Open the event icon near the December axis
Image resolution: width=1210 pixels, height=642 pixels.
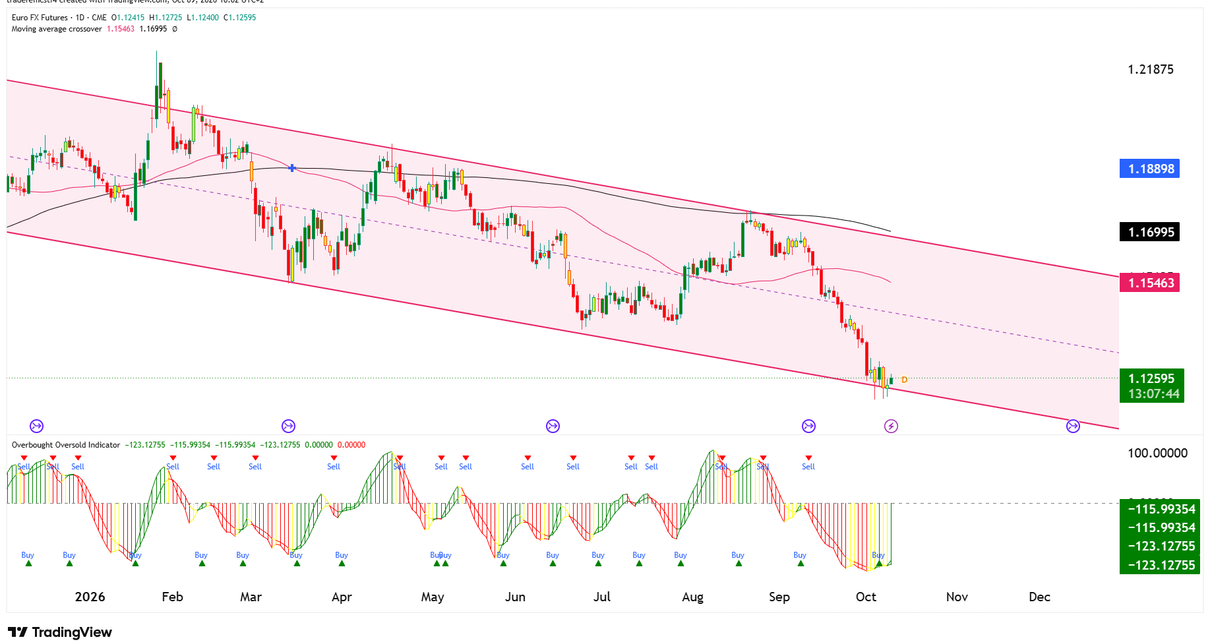1073,426
